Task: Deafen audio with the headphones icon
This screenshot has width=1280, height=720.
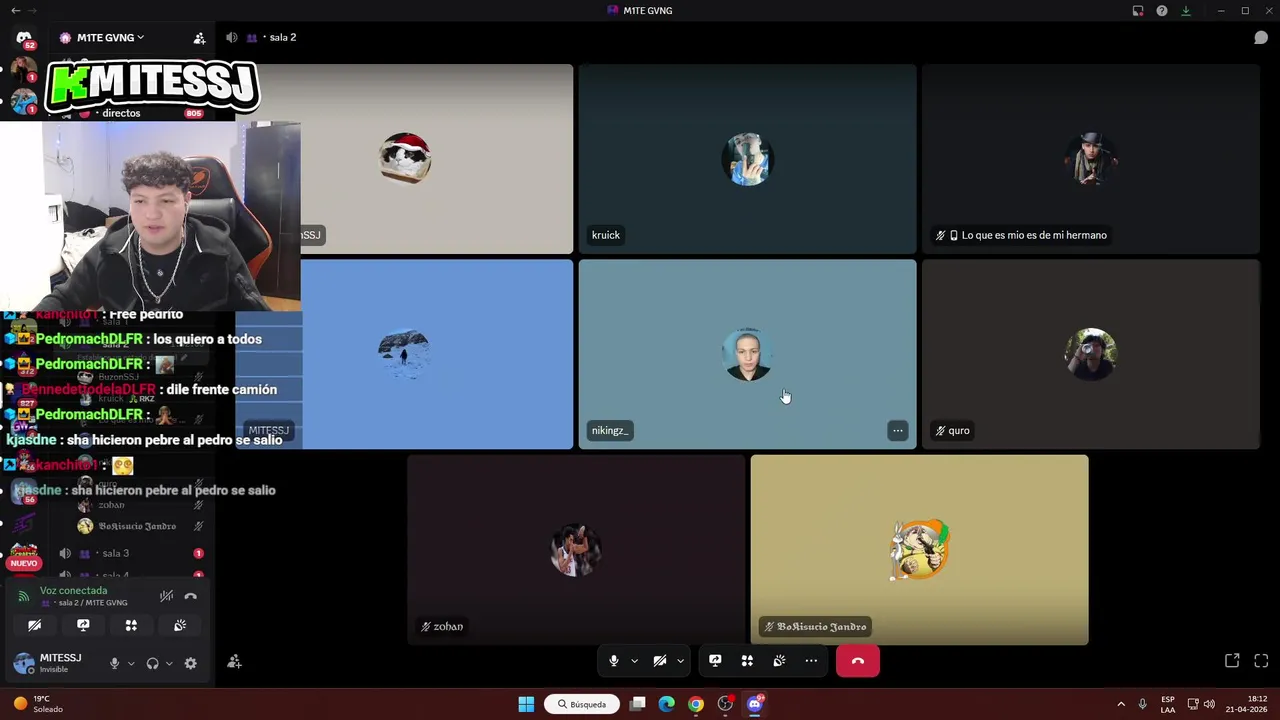Action: (x=153, y=663)
